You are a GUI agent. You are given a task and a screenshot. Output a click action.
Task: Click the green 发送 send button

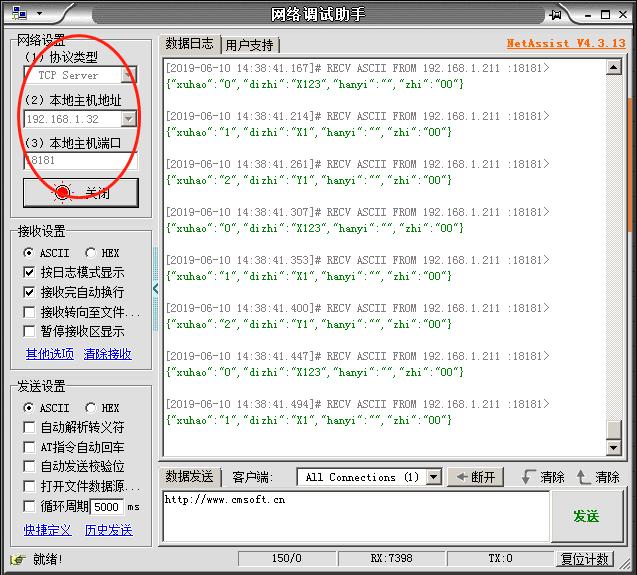click(x=587, y=516)
